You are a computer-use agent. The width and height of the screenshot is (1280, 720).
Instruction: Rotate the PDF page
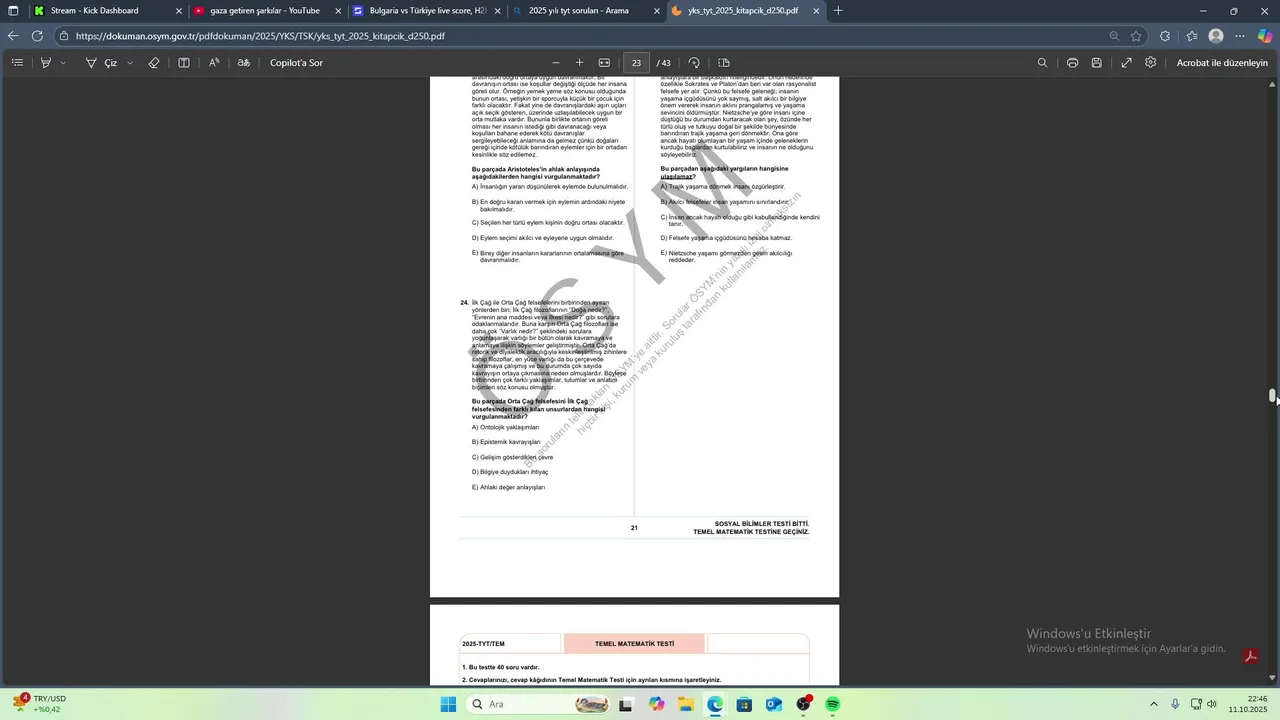click(x=694, y=63)
